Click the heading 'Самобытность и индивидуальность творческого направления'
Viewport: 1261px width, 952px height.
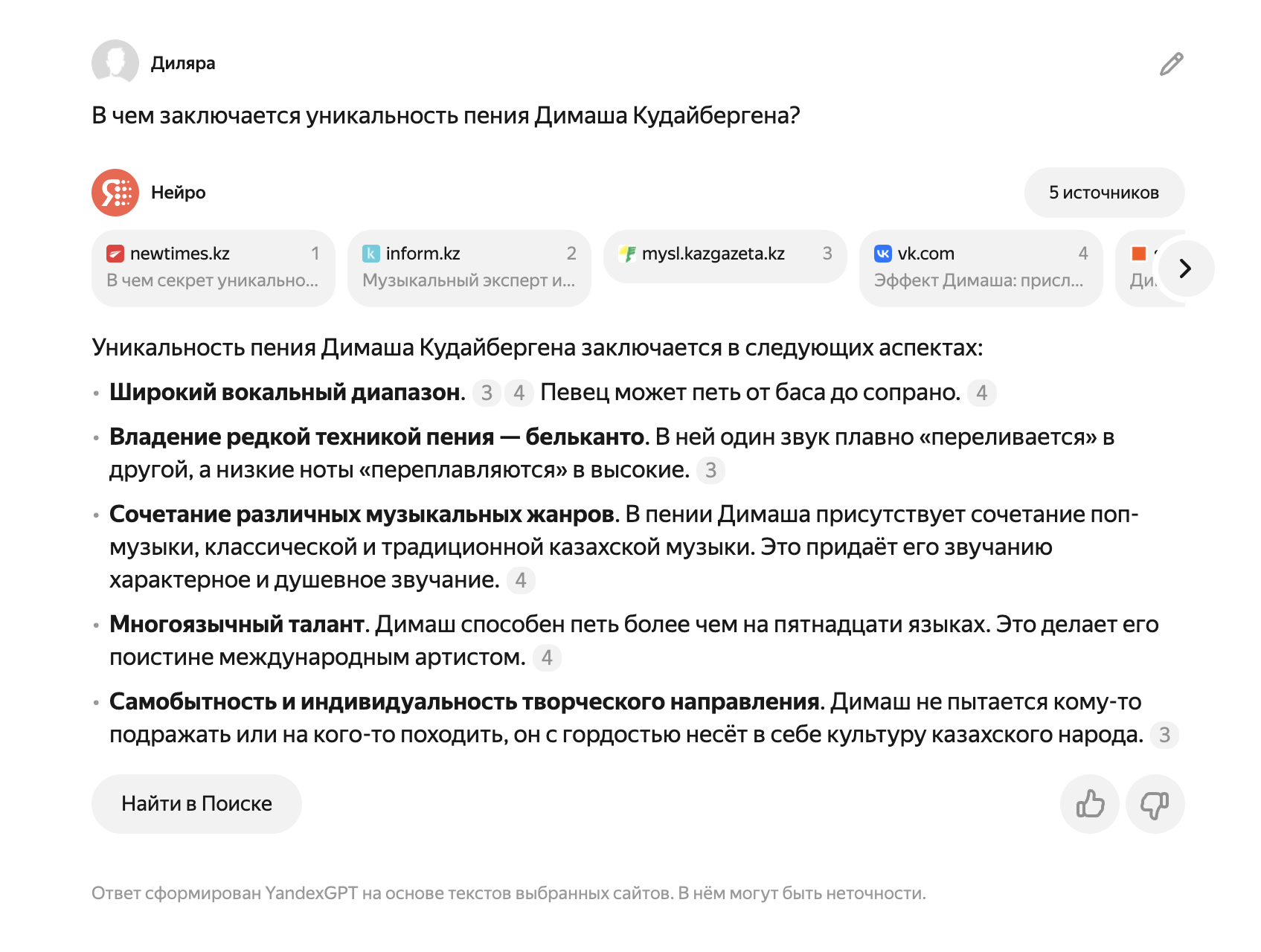(465, 702)
